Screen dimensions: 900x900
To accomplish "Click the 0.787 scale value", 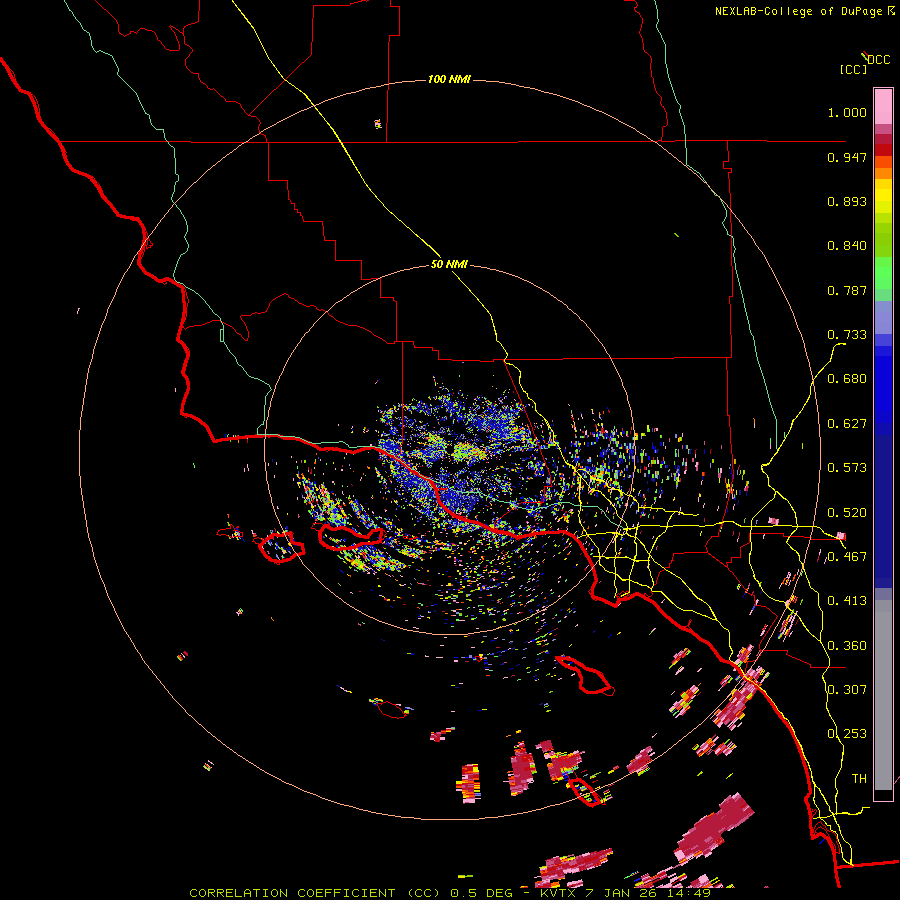I will click(x=847, y=290).
